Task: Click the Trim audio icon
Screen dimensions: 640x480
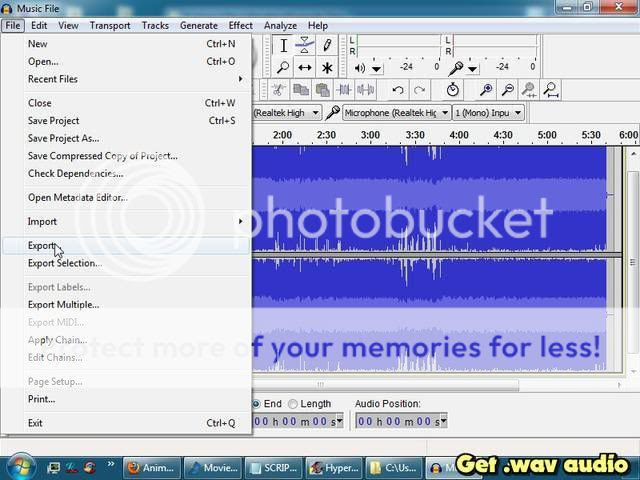Action: (344, 90)
